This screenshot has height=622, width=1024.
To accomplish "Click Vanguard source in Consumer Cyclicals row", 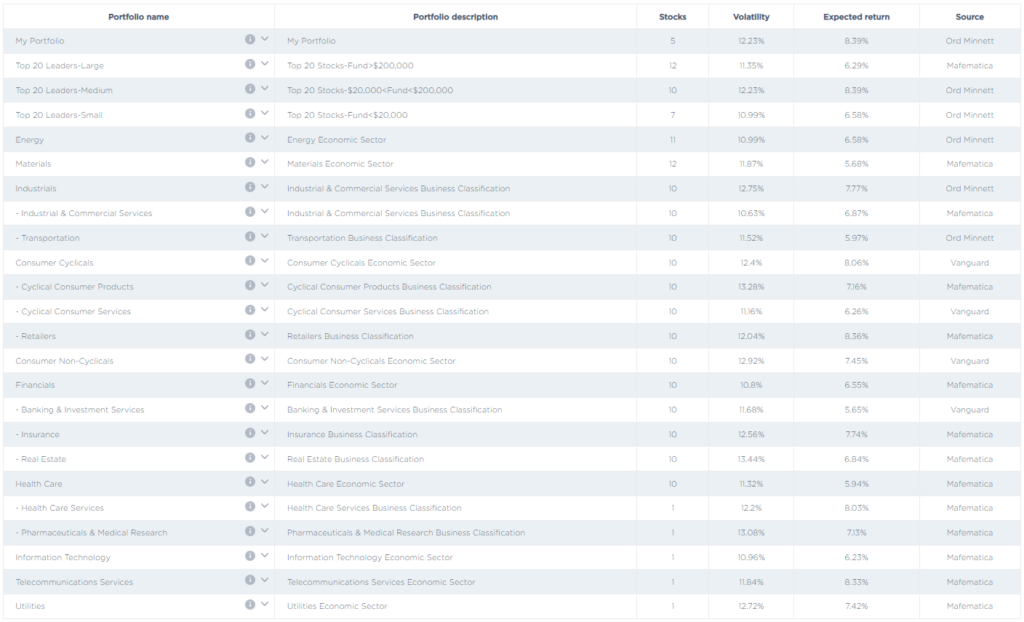I will coord(969,263).
